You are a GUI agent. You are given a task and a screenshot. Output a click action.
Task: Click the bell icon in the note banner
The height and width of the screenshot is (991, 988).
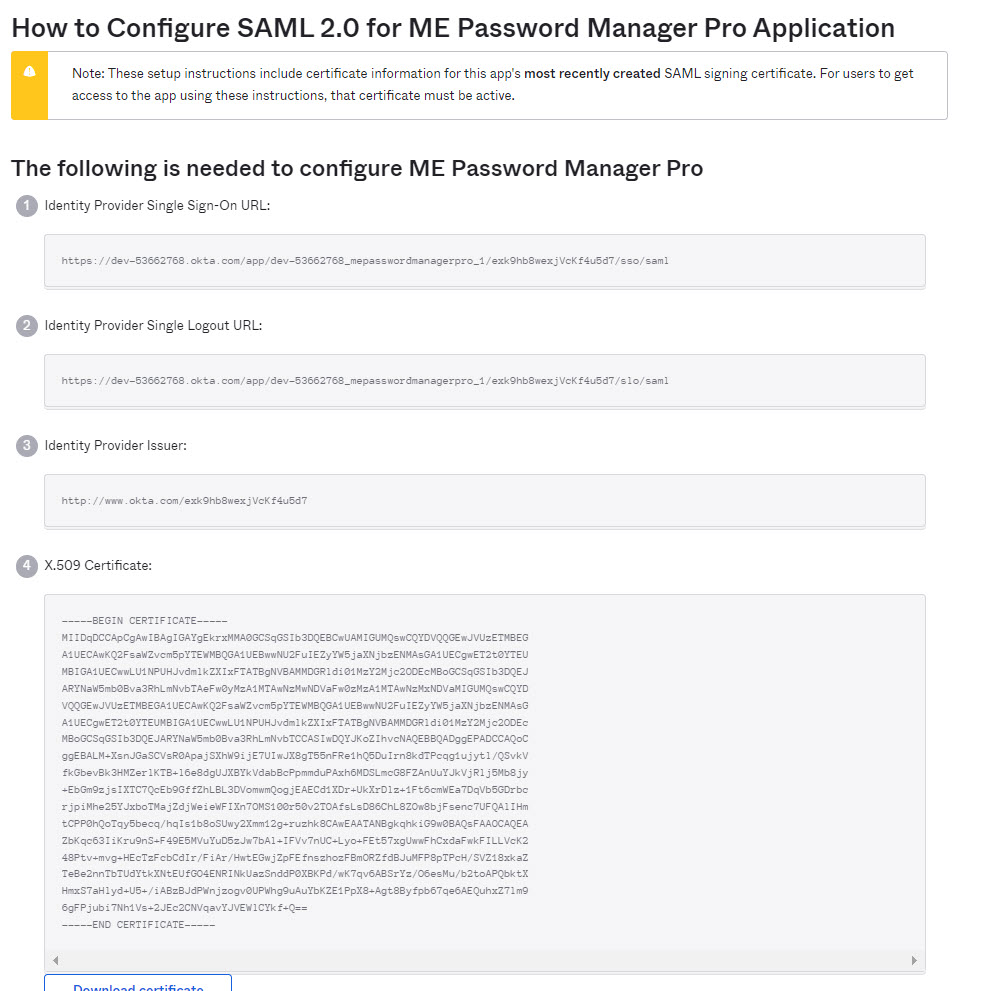(30, 72)
